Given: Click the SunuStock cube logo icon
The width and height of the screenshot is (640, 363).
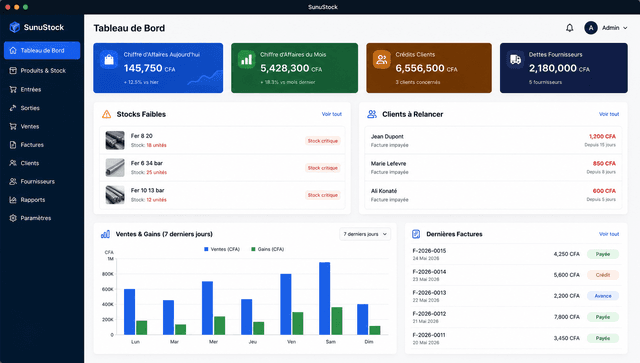Looking at the screenshot, I should 15,27.
